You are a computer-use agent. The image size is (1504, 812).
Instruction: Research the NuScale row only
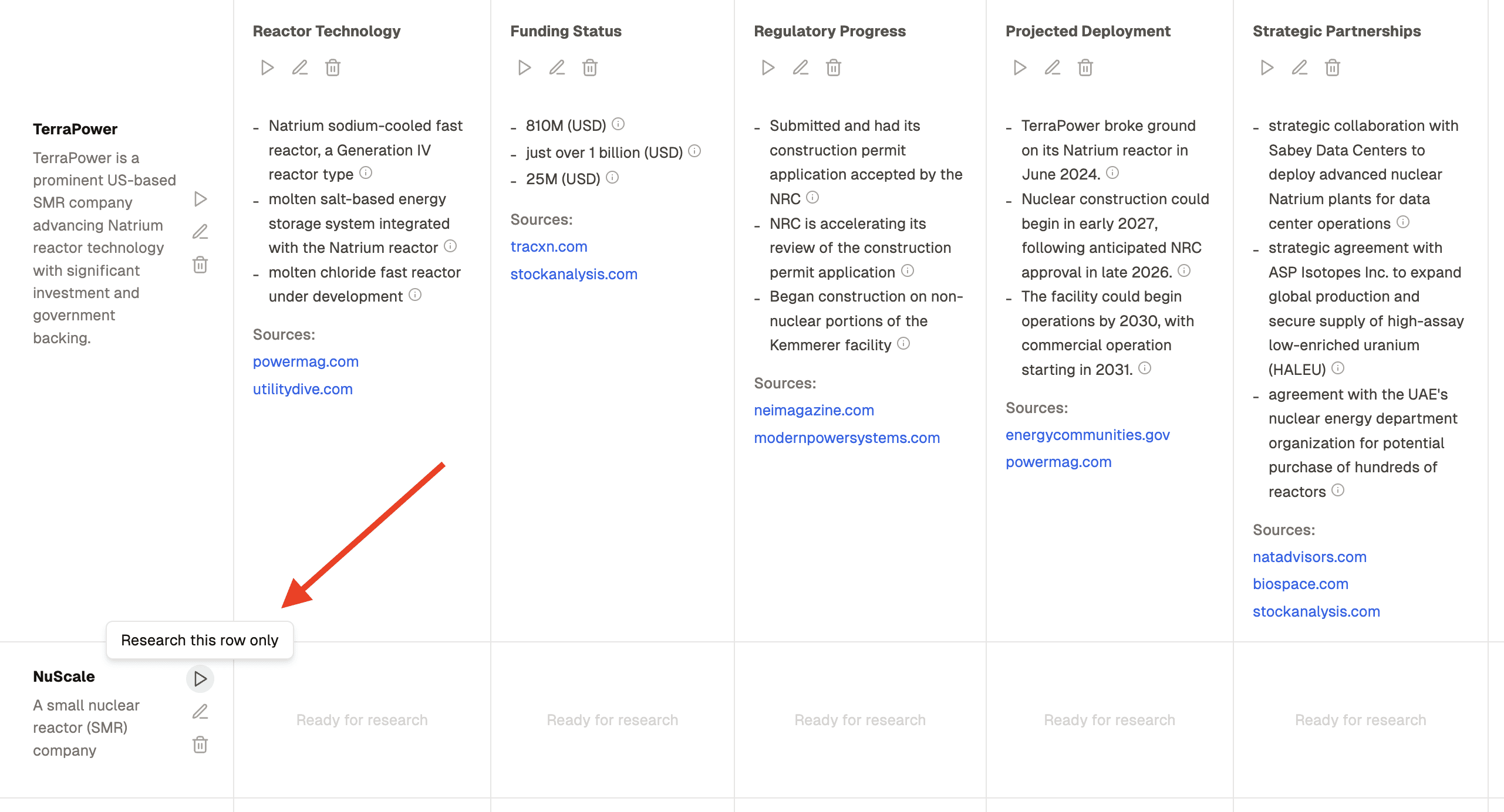point(200,679)
